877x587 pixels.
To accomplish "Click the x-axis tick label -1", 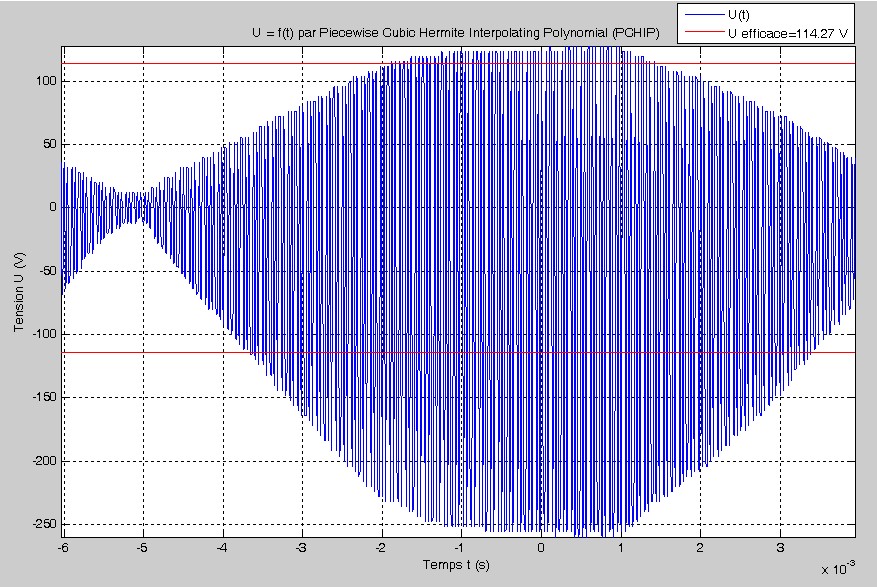I will click(x=460, y=548).
